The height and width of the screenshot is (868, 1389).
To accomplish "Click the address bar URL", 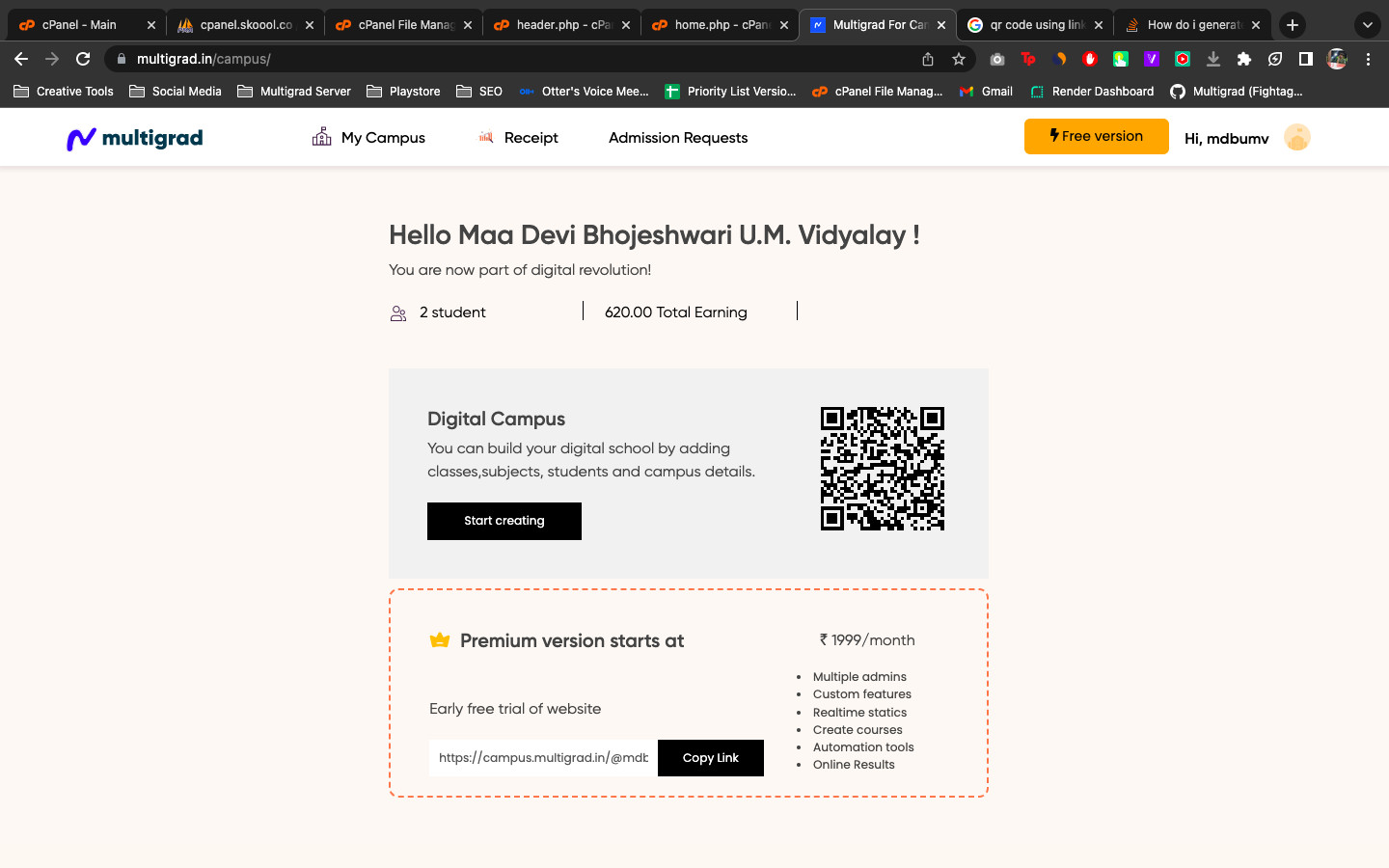I will tap(204, 59).
